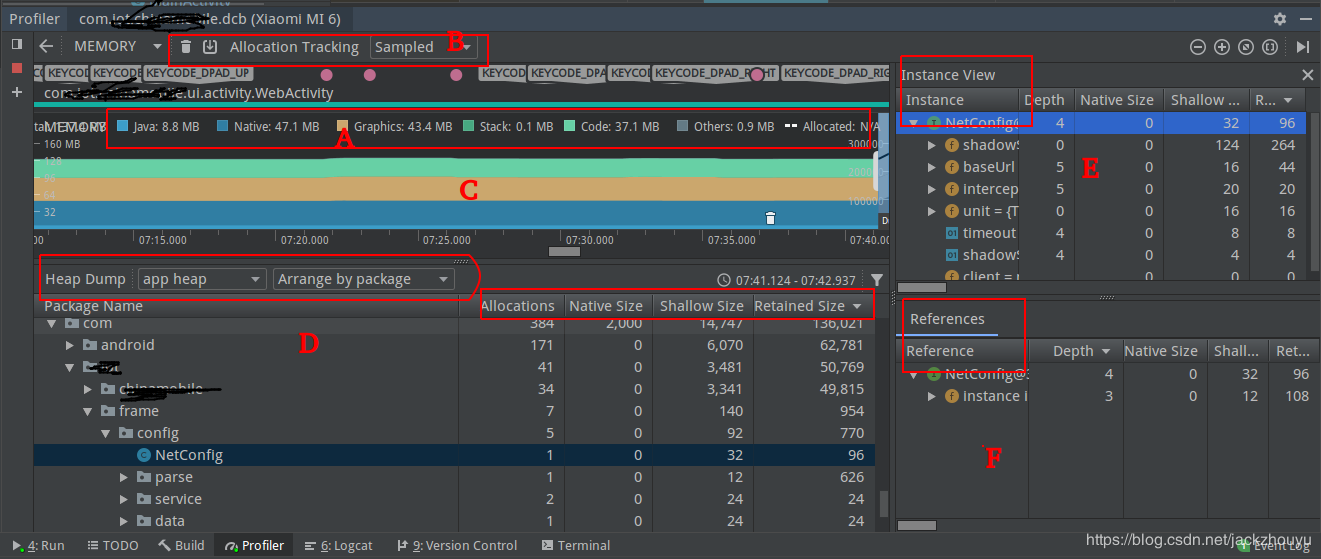Open the MEMORY profiler dropdown
Screen dimensions: 1321x559
tap(117, 46)
